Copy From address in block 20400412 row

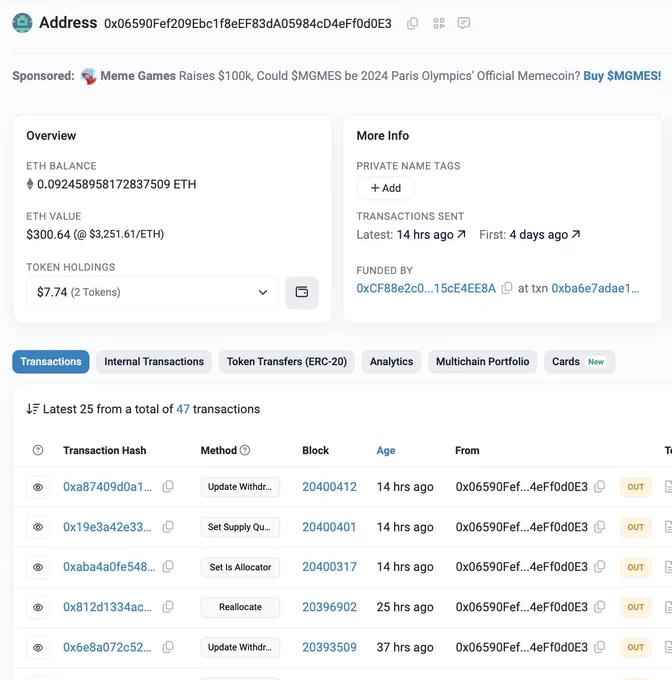click(599, 487)
